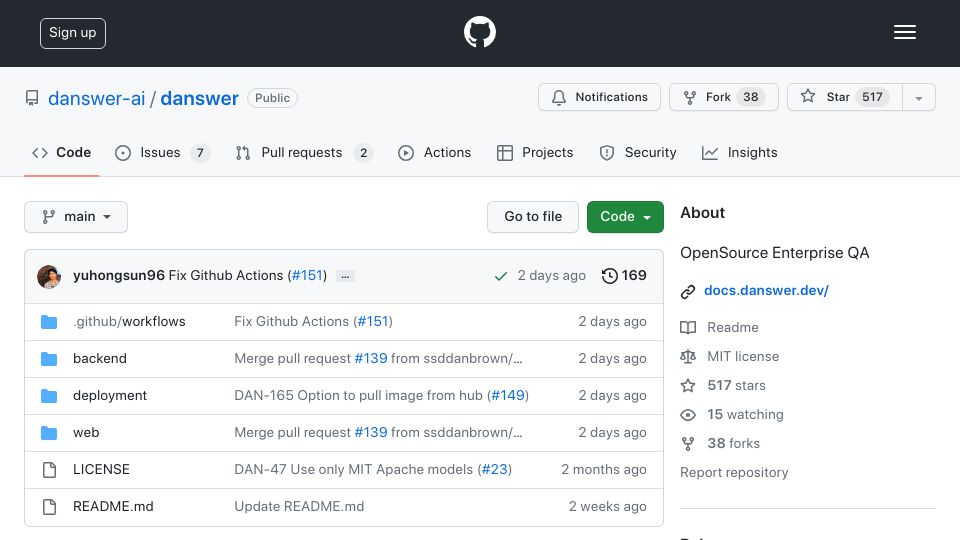Open the Fix Github Actions commit message
The width and height of the screenshot is (960, 540).
(x=225, y=276)
